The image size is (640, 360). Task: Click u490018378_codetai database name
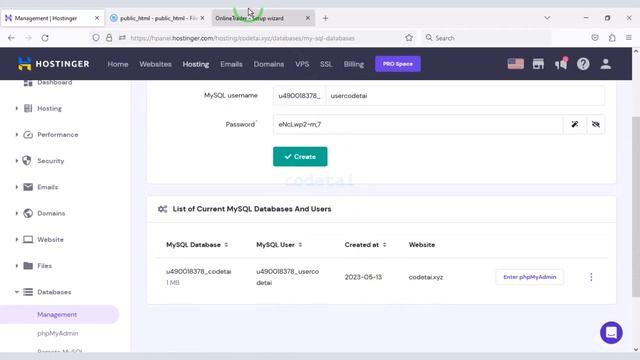198,271
